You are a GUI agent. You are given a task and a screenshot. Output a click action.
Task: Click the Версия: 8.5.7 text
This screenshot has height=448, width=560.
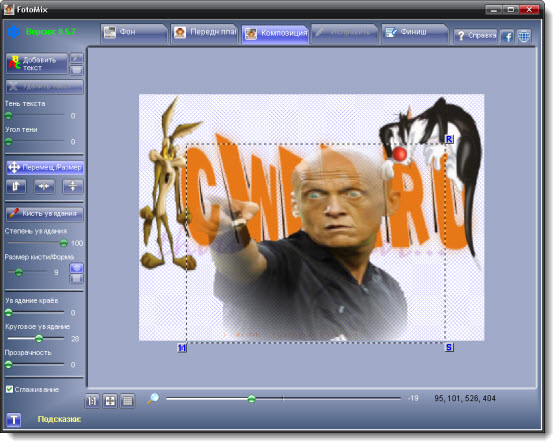coord(51,32)
